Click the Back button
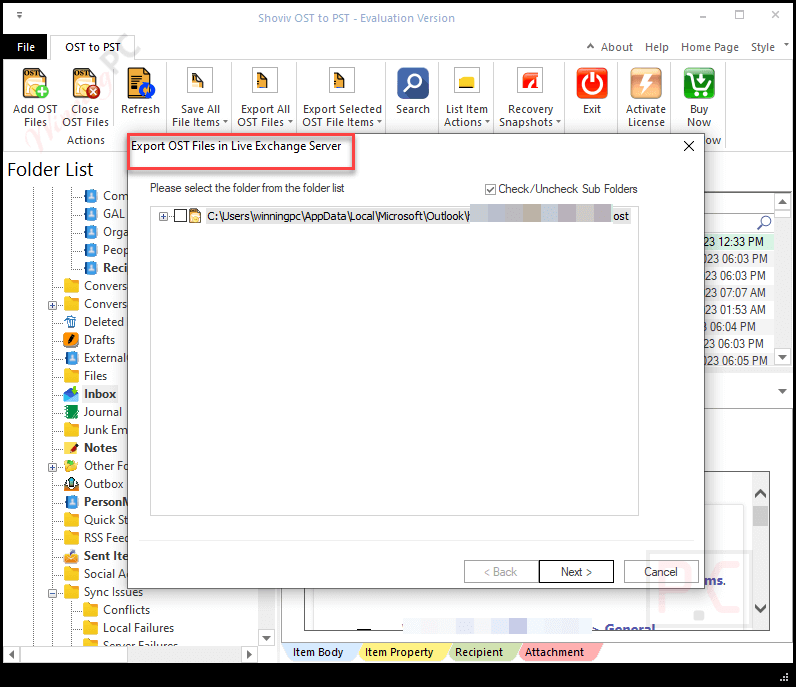Image resolution: width=797 pixels, height=688 pixels. pyautogui.click(x=501, y=572)
